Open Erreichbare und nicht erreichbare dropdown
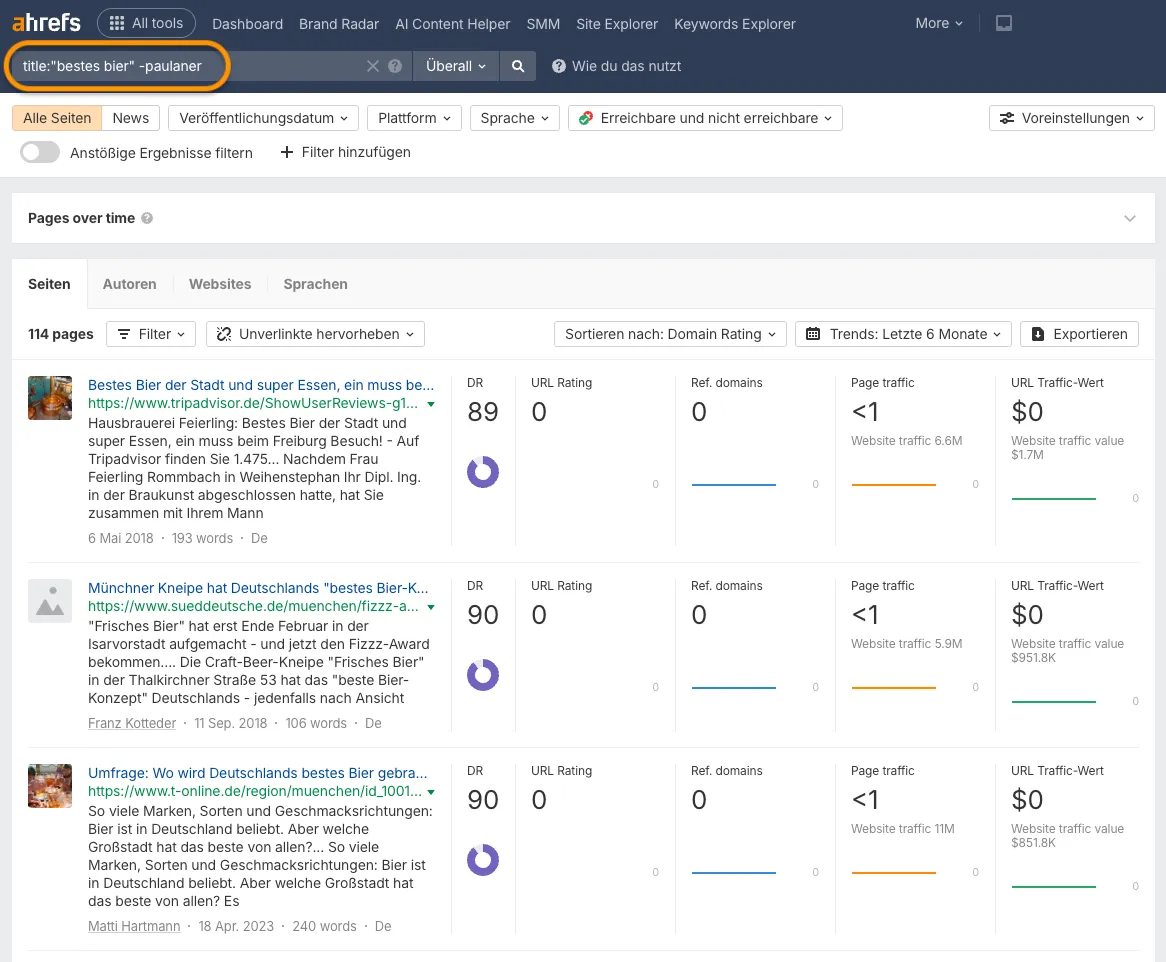The height and width of the screenshot is (962, 1166). click(705, 118)
